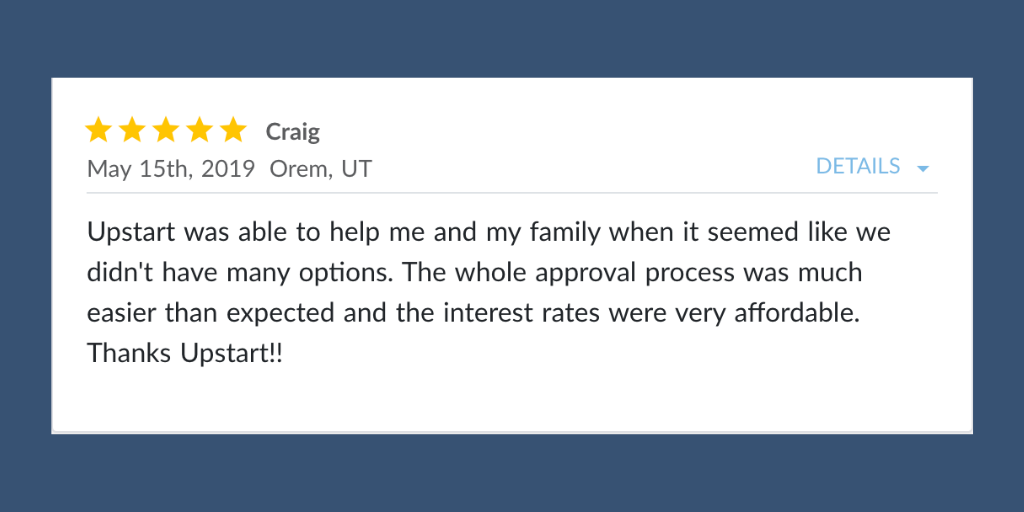Select the review date May 15th, 2019
The image size is (1024, 512).
tap(170, 169)
